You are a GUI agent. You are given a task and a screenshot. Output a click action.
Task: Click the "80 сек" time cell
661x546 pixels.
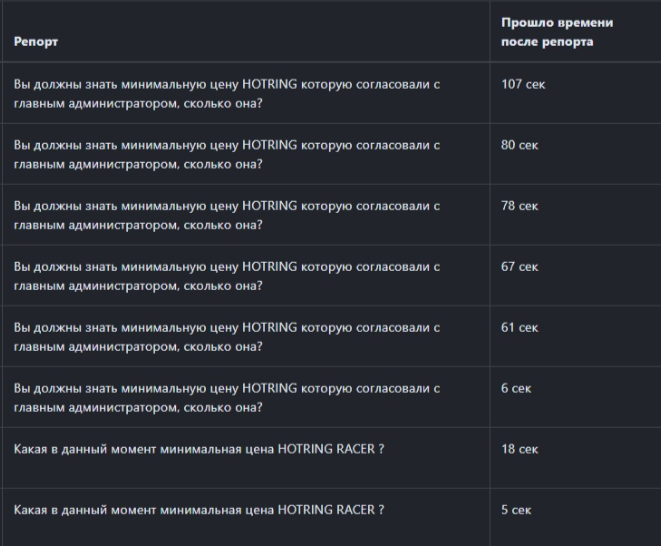coord(519,145)
